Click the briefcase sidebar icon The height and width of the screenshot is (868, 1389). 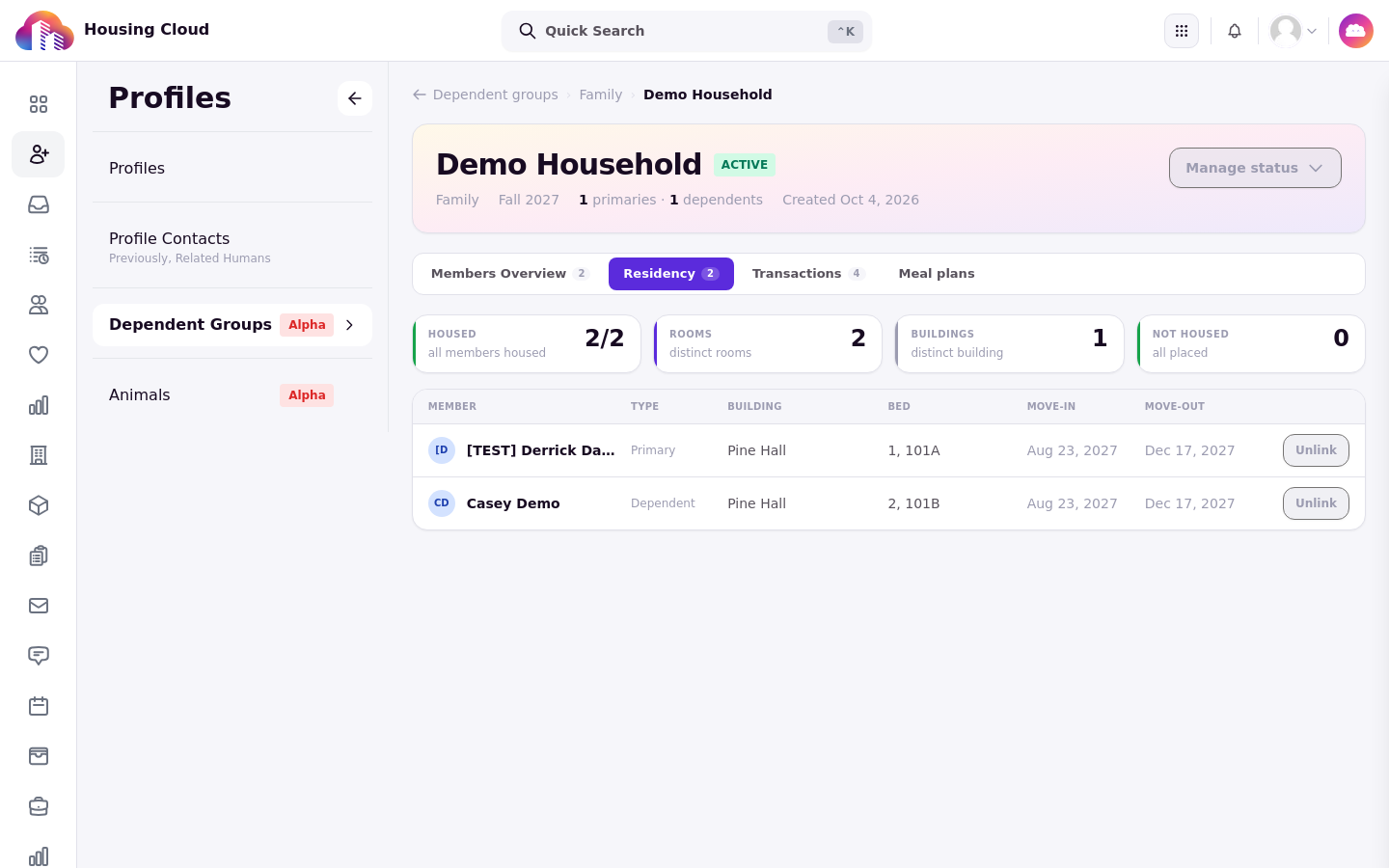[39, 806]
